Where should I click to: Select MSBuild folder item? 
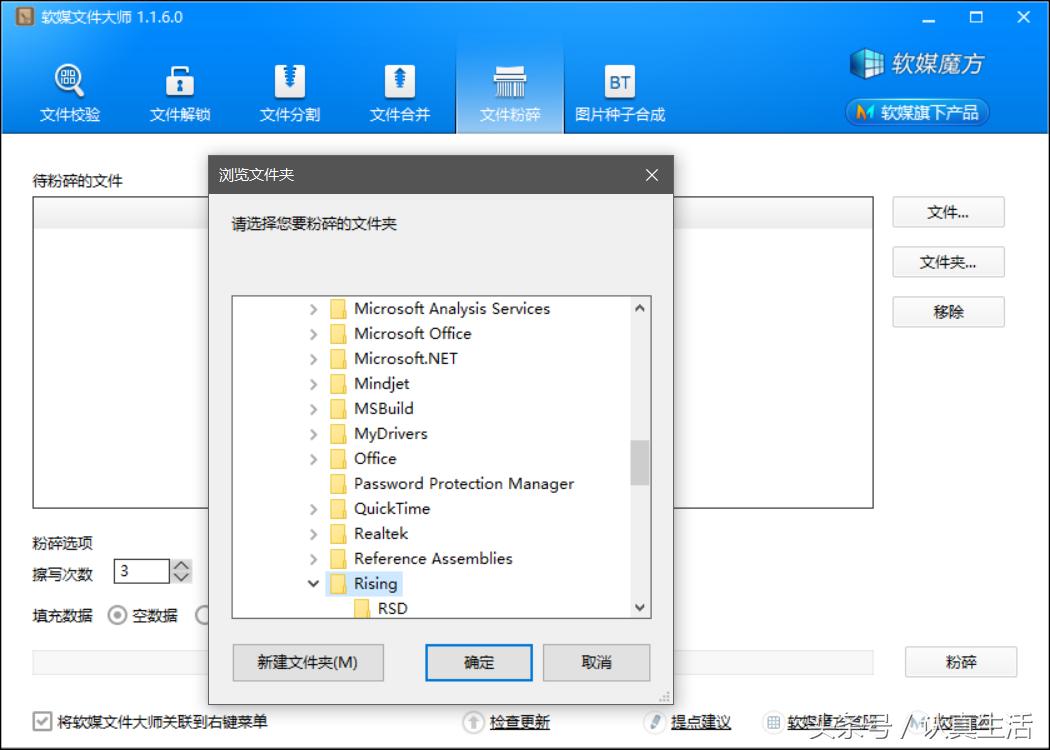[372, 408]
